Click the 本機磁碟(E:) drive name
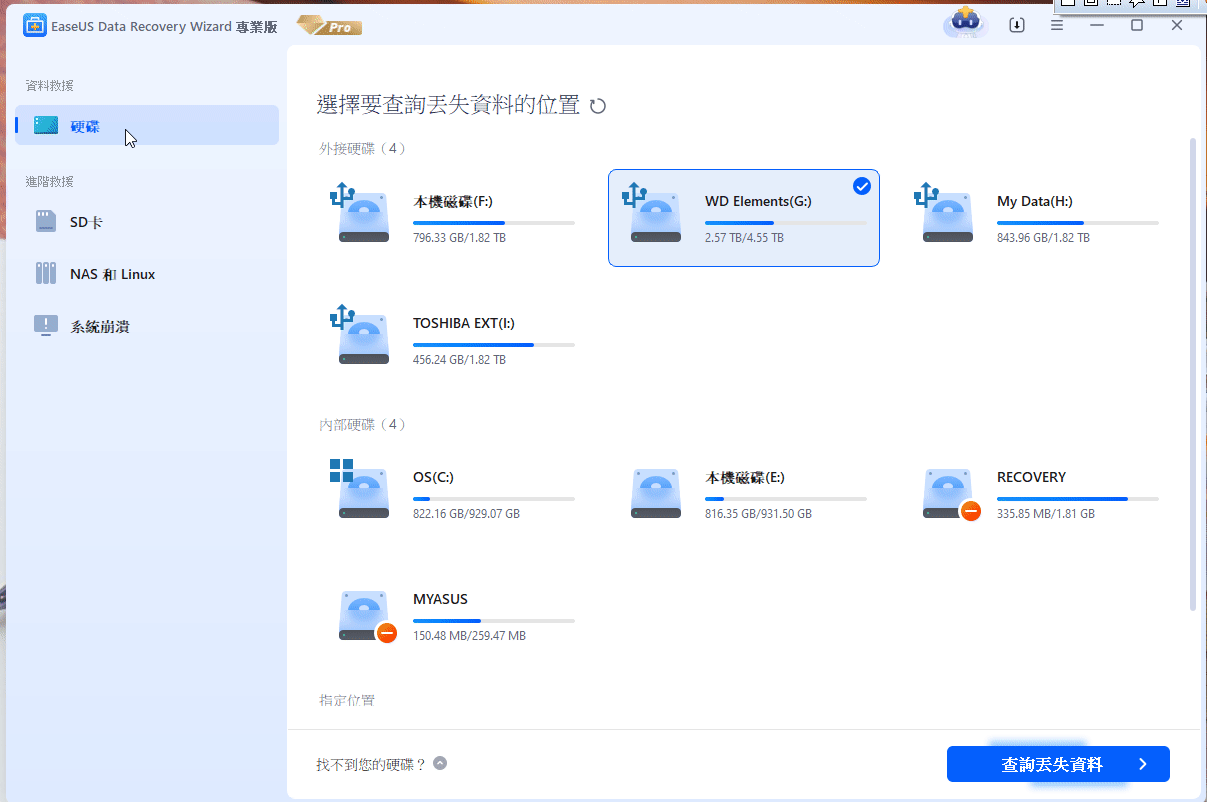Viewport: 1207px width, 802px height. [745, 478]
